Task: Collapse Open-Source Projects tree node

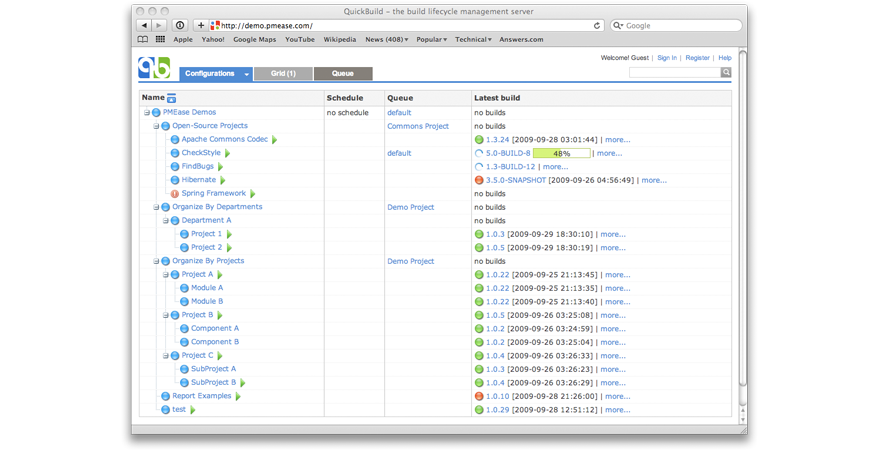Action: (157, 126)
